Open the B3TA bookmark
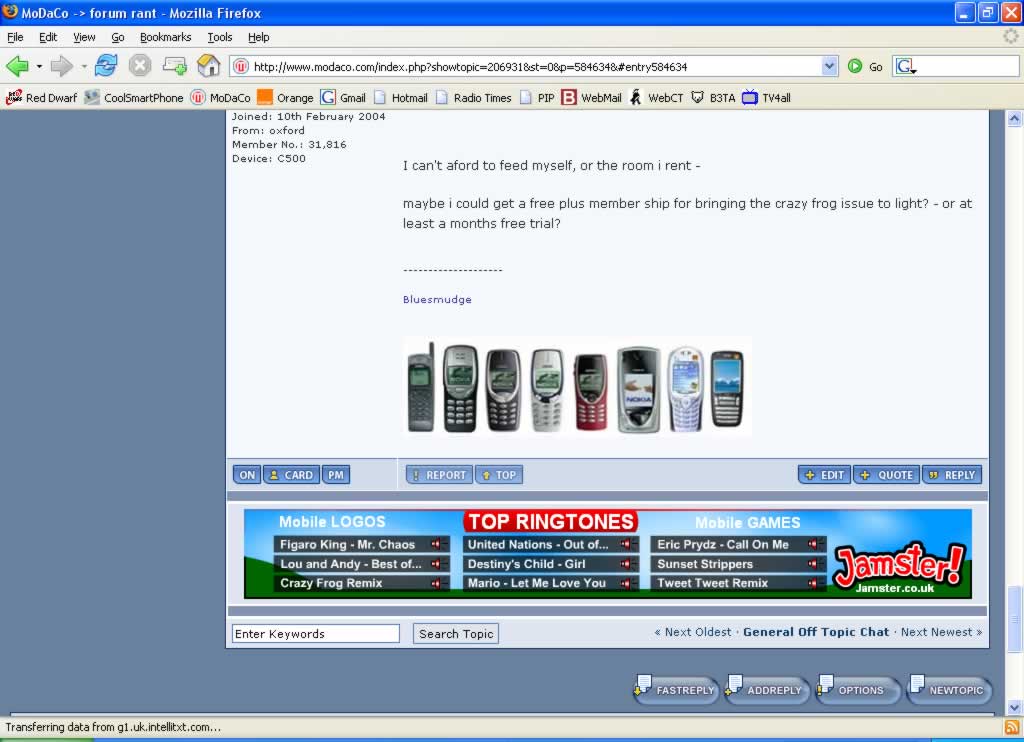This screenshot has width=1024, height=742. 713,98
